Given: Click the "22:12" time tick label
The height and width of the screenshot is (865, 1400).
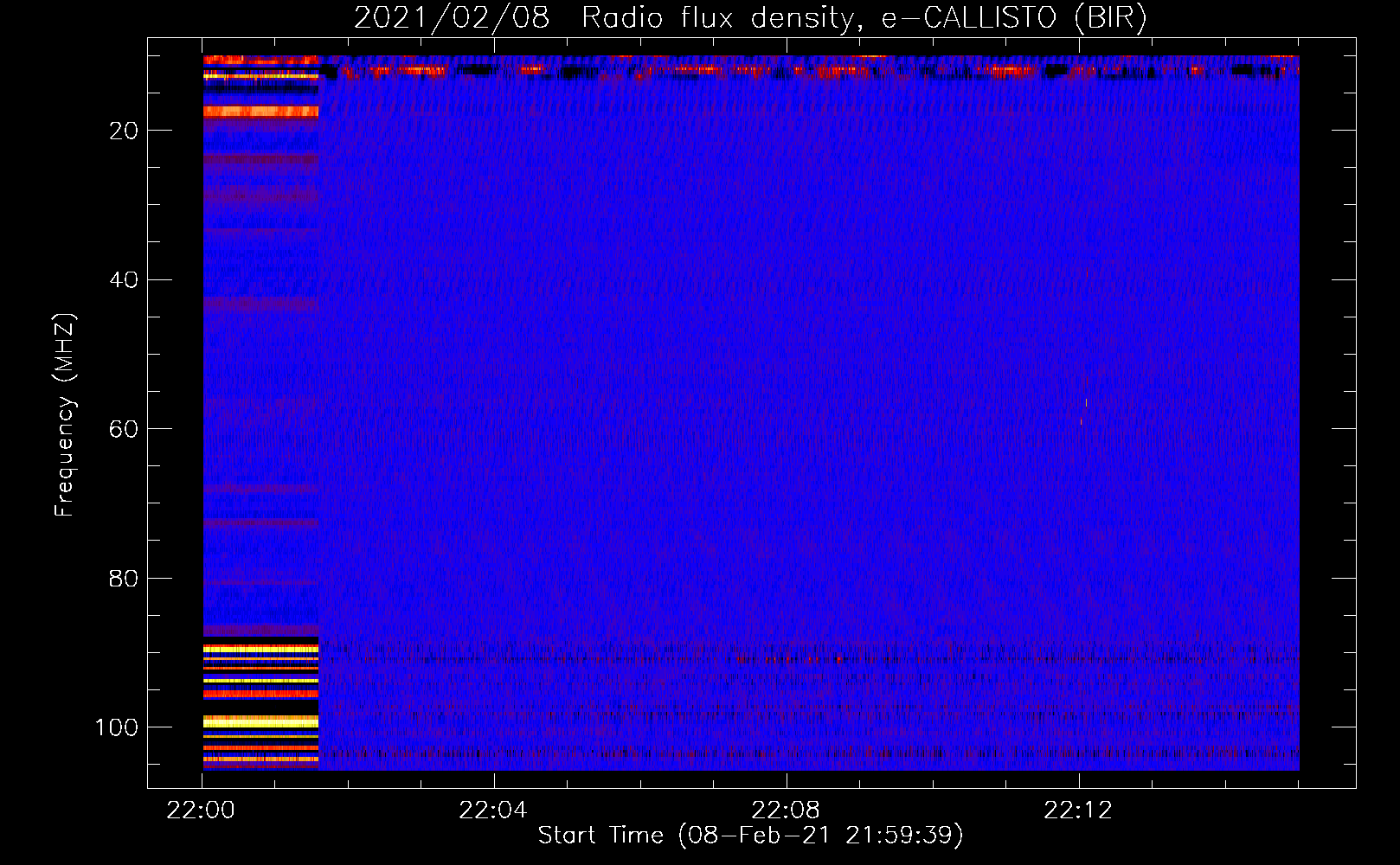Looking at the screenshot, I should point(1077,811).
